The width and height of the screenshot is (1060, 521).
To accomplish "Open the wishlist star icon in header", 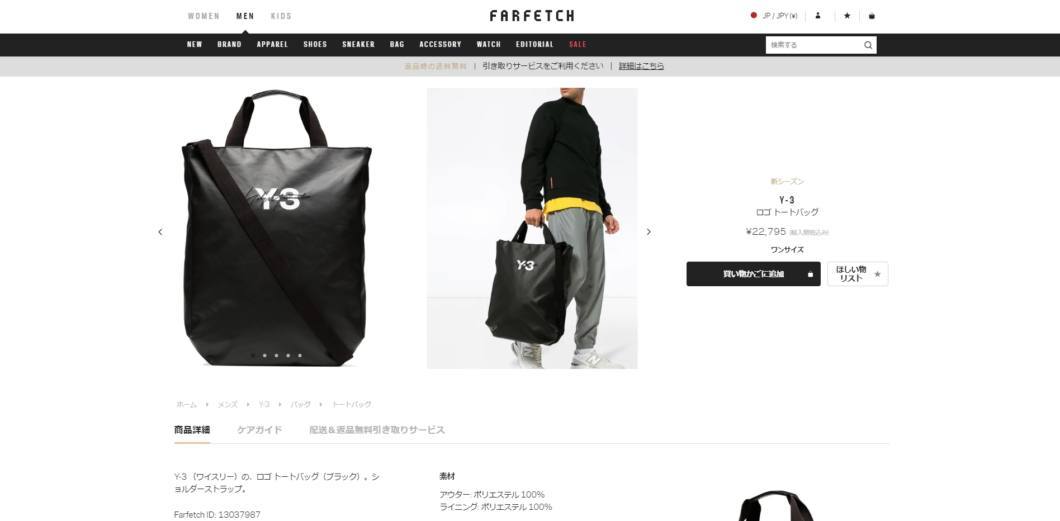I will coord(847,16).
